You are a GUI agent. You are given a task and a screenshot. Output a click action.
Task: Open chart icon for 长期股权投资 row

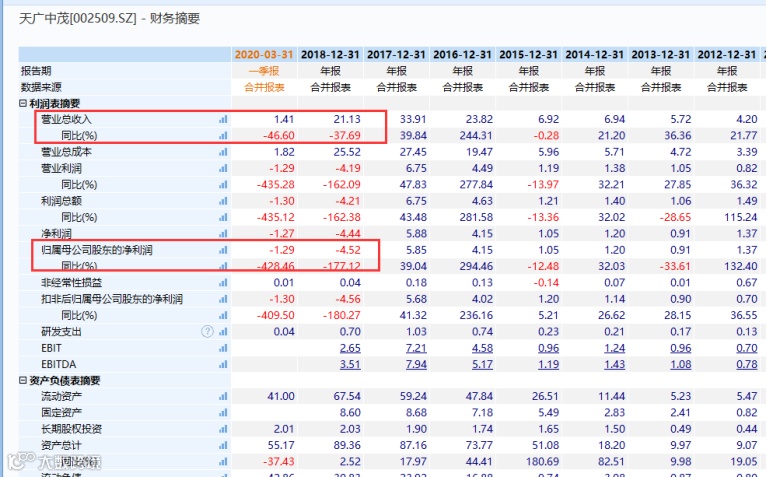point(223,429)
